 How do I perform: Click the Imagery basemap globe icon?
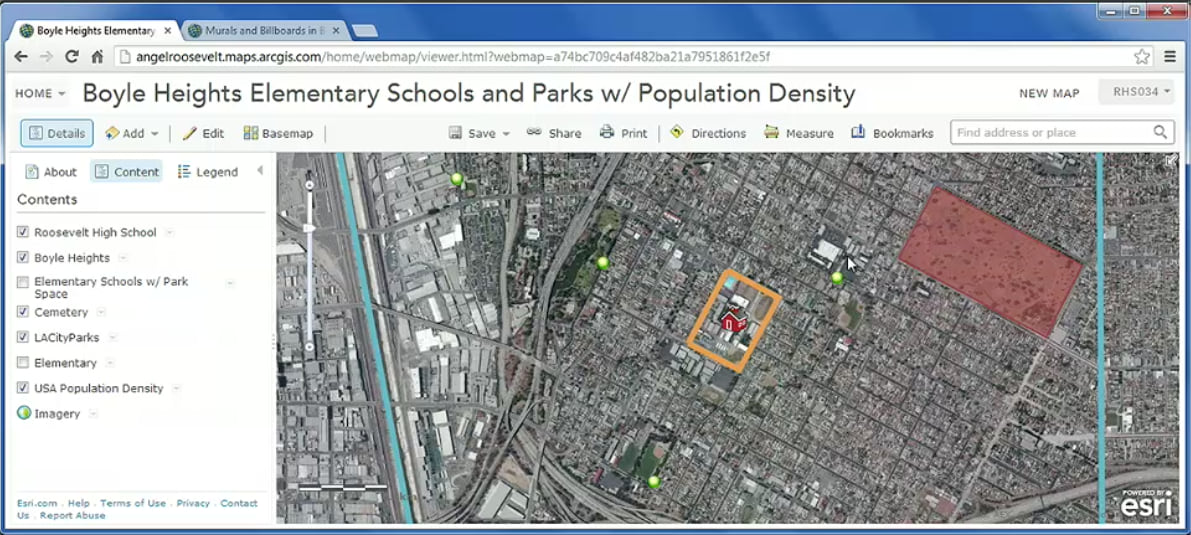point(24,413)
